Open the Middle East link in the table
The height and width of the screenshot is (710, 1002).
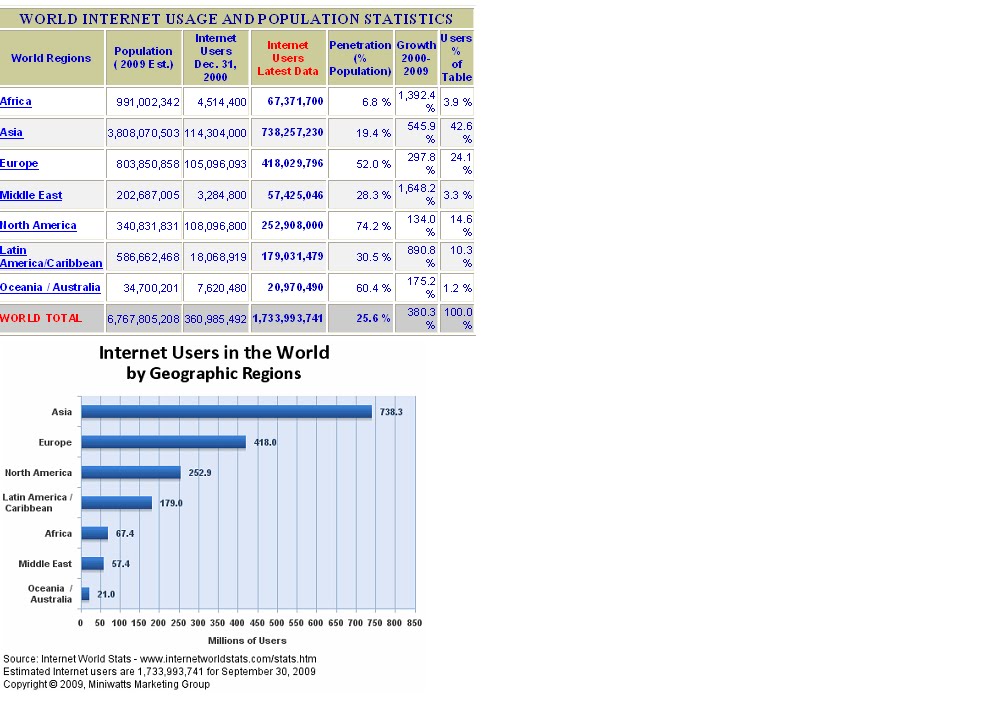(x=31, y=195)
